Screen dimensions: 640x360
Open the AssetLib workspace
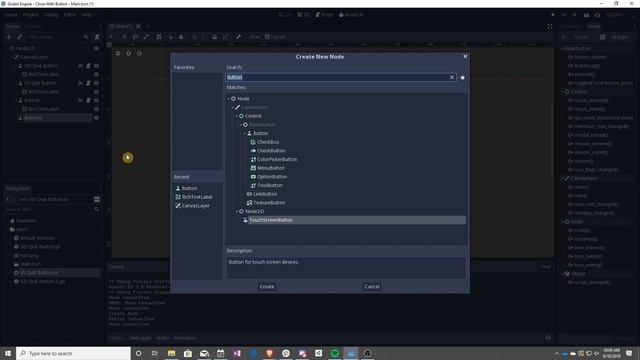(351, 15)
